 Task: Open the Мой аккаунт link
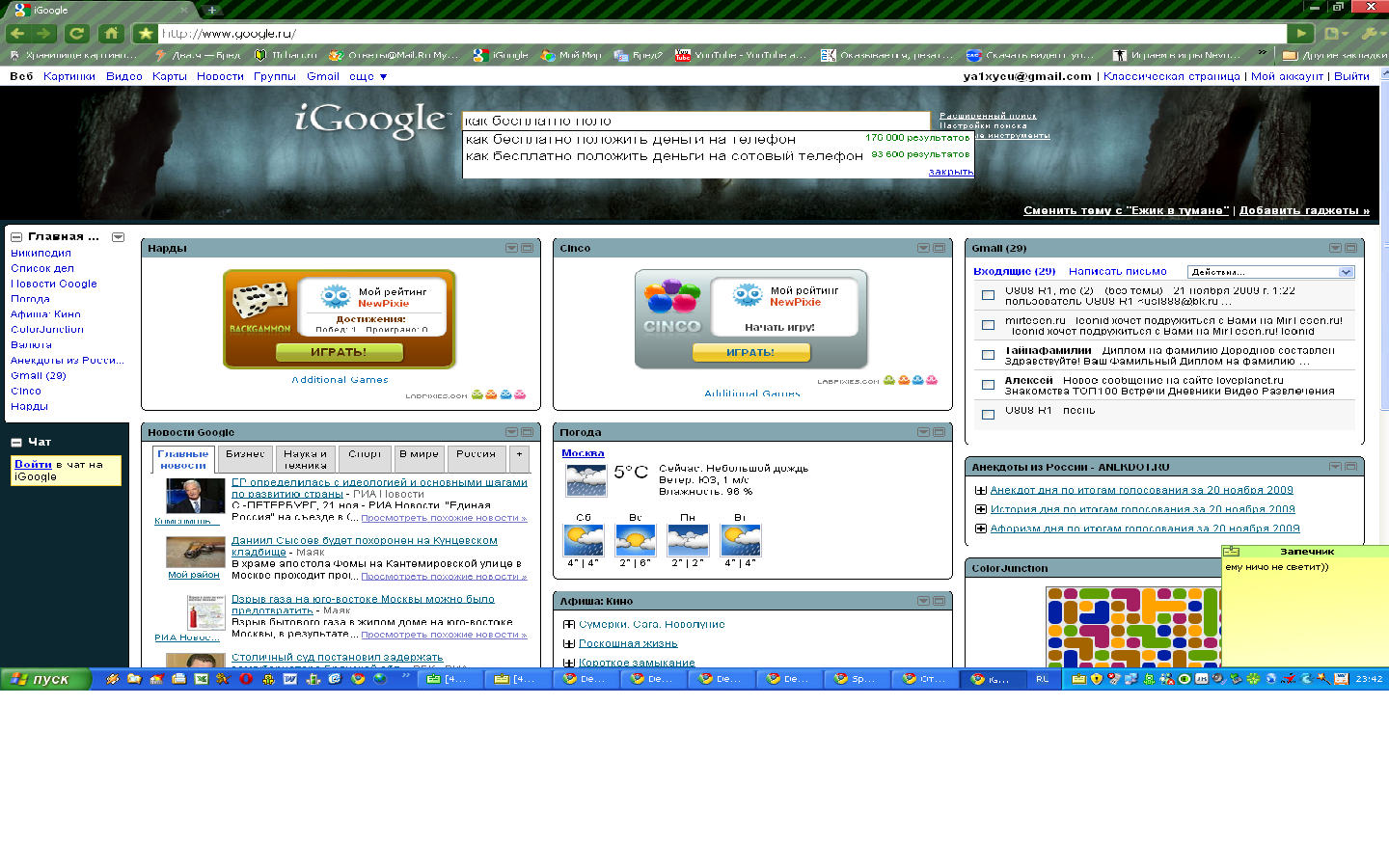pos(1287,76)
